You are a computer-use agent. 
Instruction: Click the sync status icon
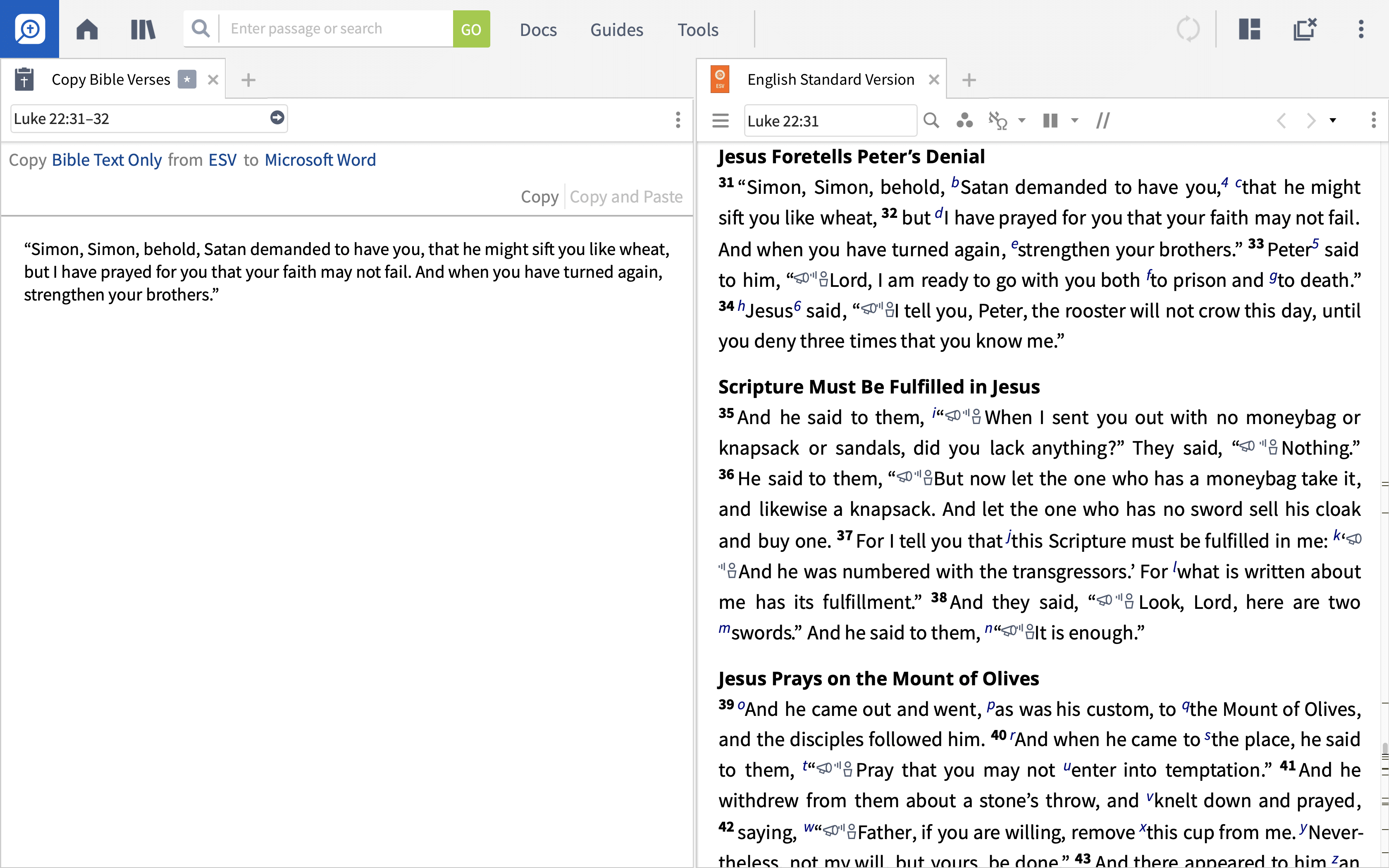coord(1188,29)
